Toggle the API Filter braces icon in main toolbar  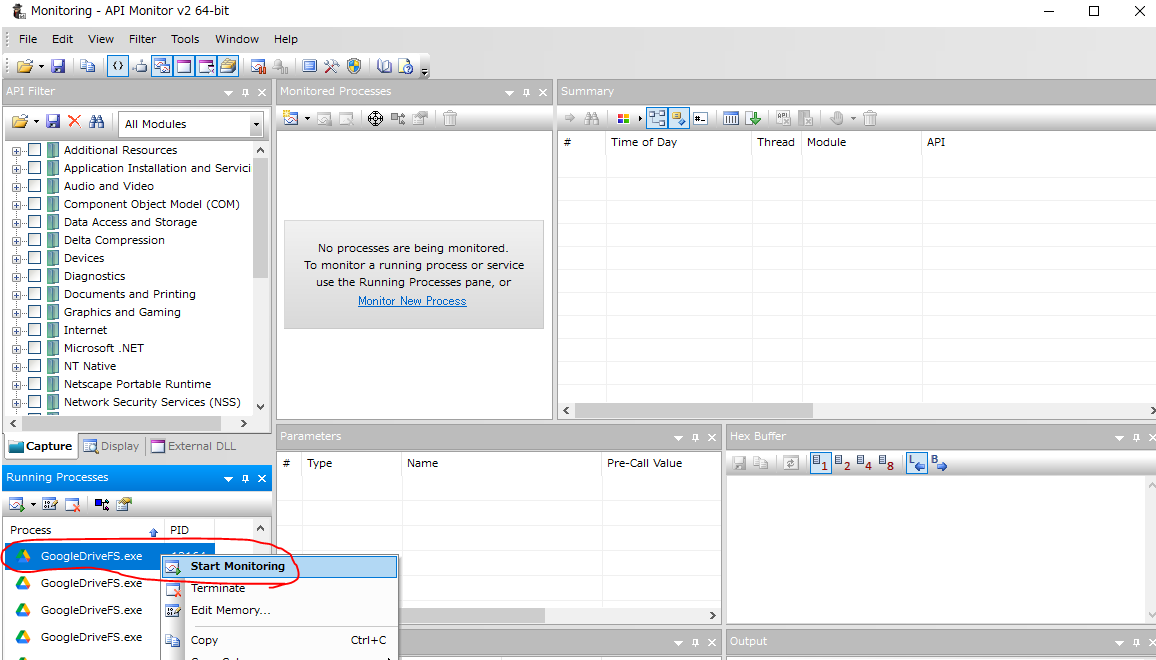click(117, 66)
